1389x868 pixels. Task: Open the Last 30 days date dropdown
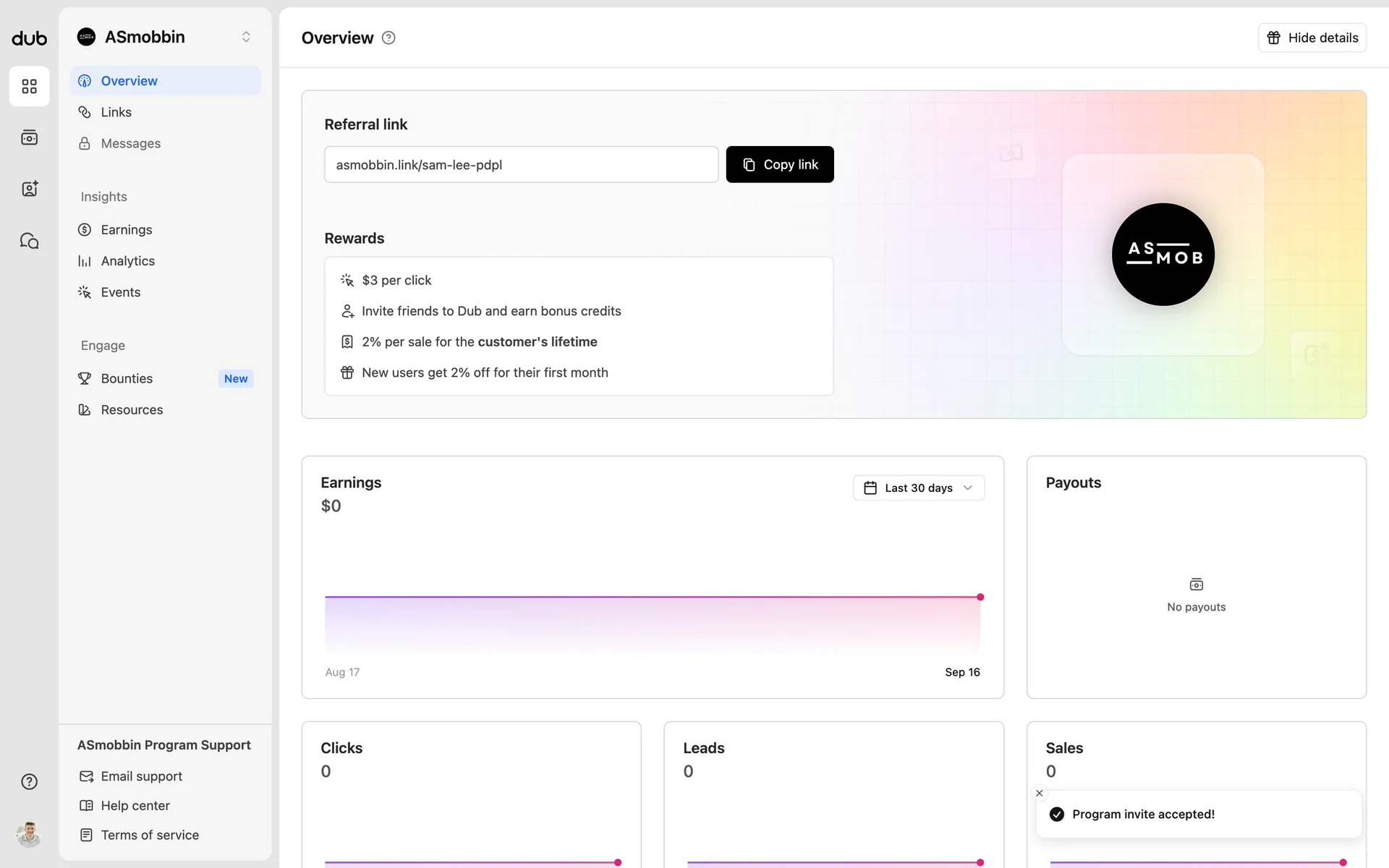[x=918, y=488]
